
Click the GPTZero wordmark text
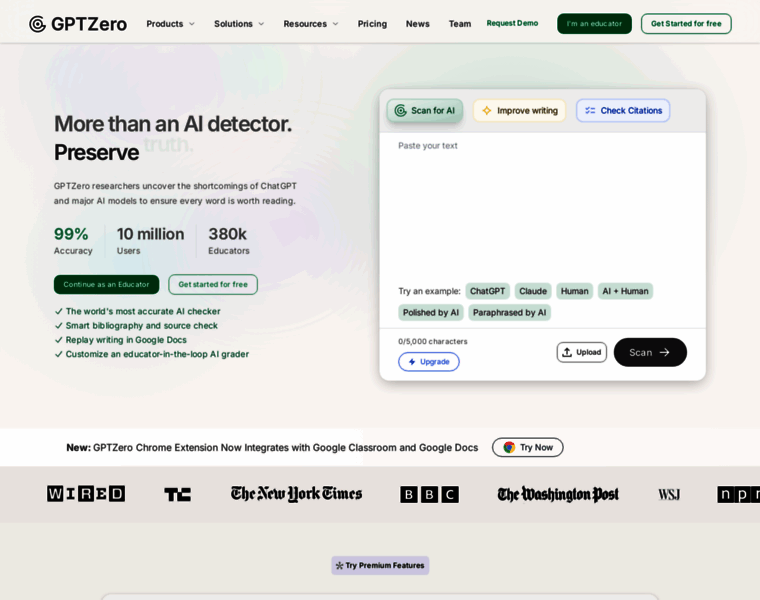tap(89, 24)
